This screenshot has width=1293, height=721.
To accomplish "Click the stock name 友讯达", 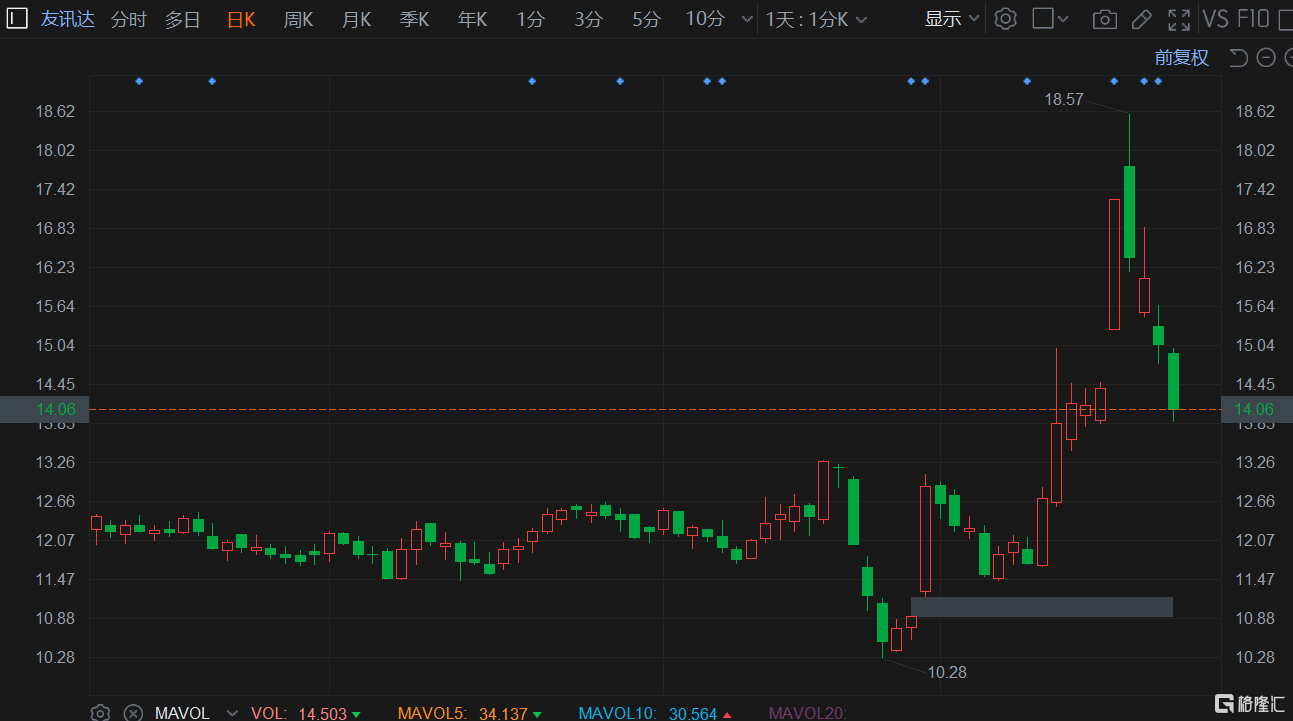I will click(x=68, y=19).
